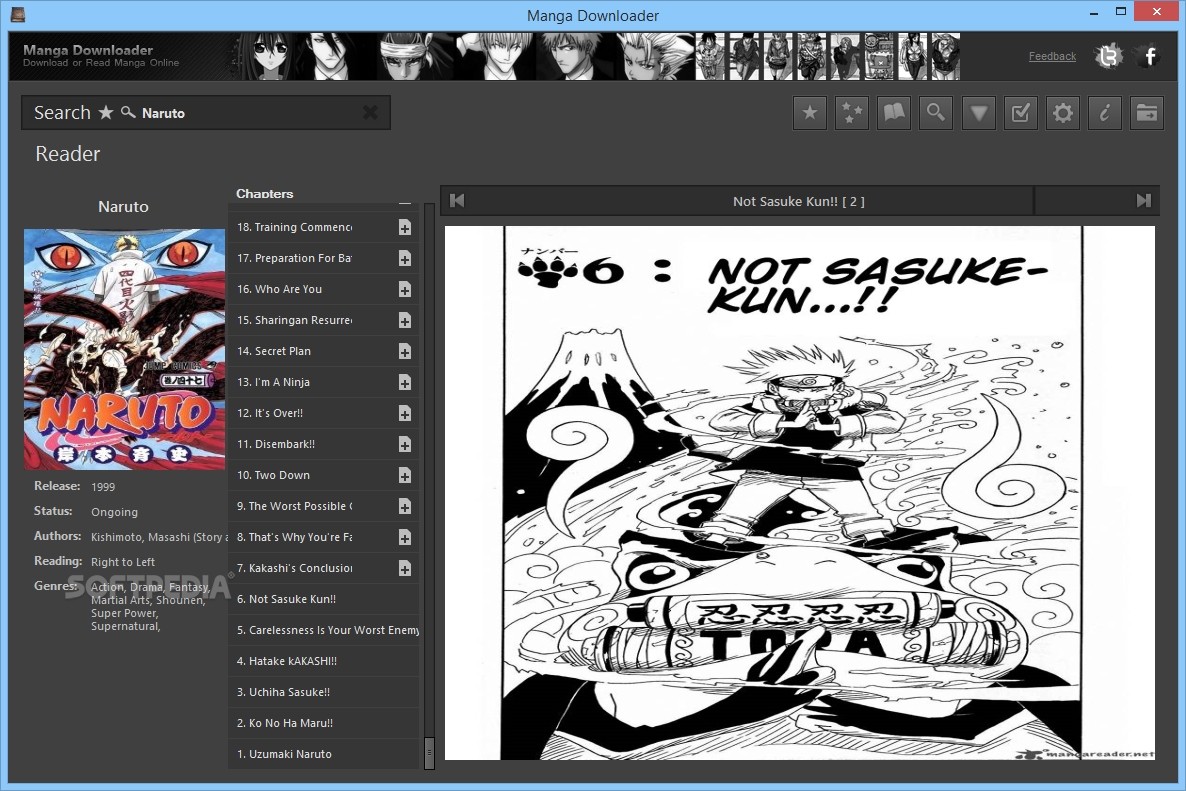Select chapter "2. Ko No Ha Maru!!"
Screen dimensions: 1186x791
(324, 723)
